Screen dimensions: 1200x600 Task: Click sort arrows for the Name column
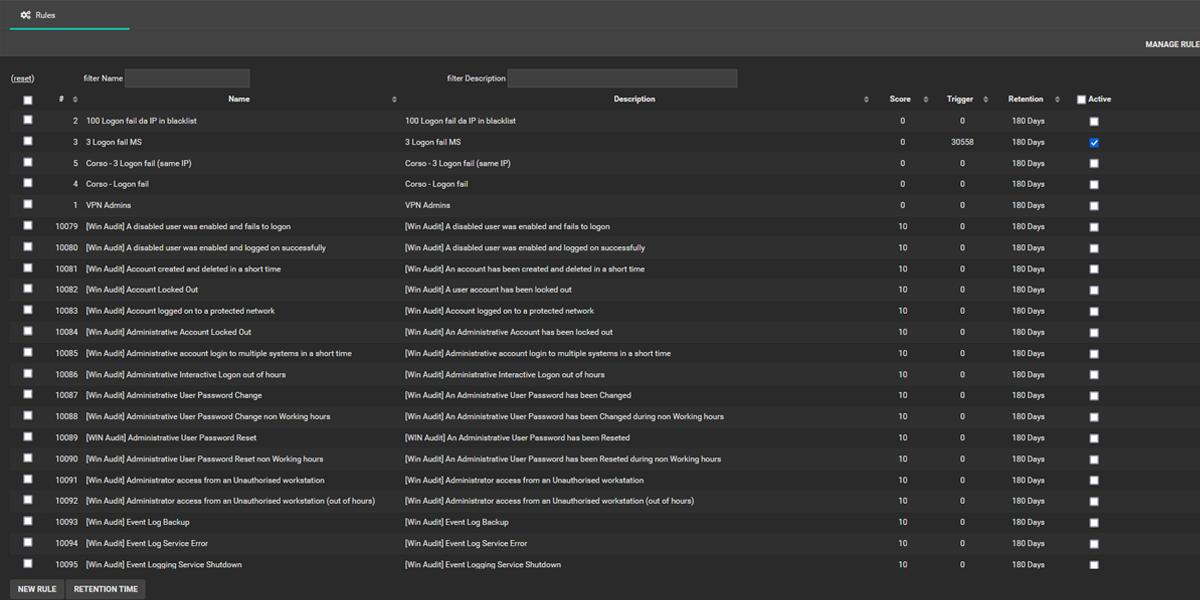click(394, 100)
